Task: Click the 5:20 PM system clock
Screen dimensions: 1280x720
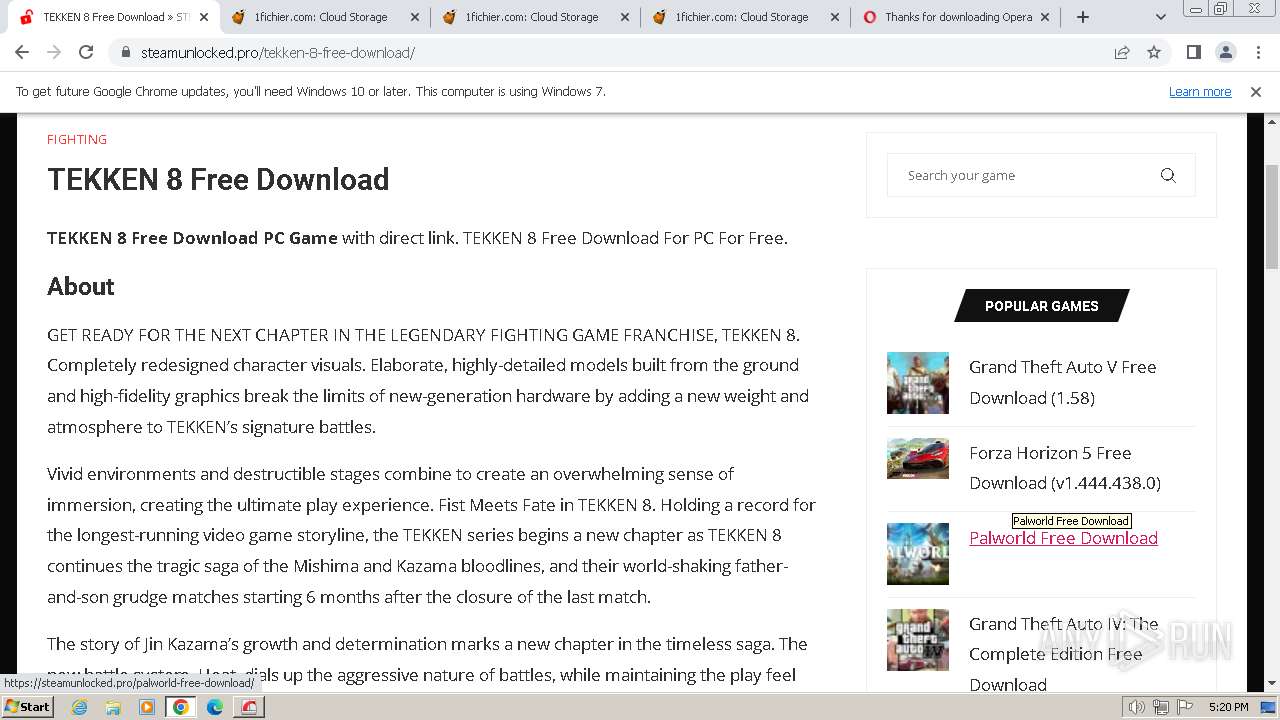Action: click(x=1228, y=707)
